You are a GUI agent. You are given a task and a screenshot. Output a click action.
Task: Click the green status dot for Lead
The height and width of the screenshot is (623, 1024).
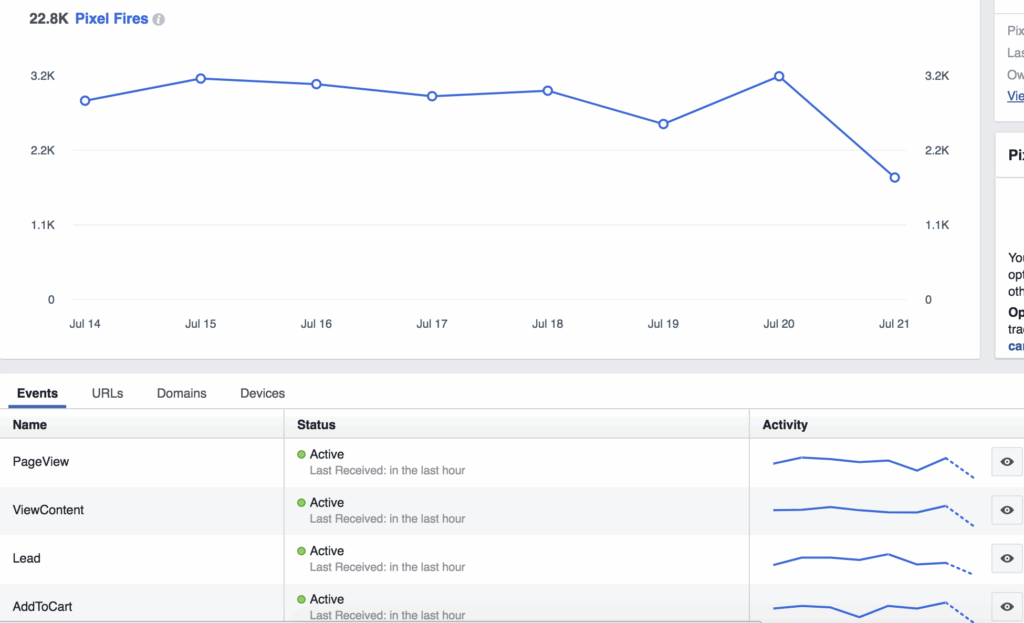302,551
